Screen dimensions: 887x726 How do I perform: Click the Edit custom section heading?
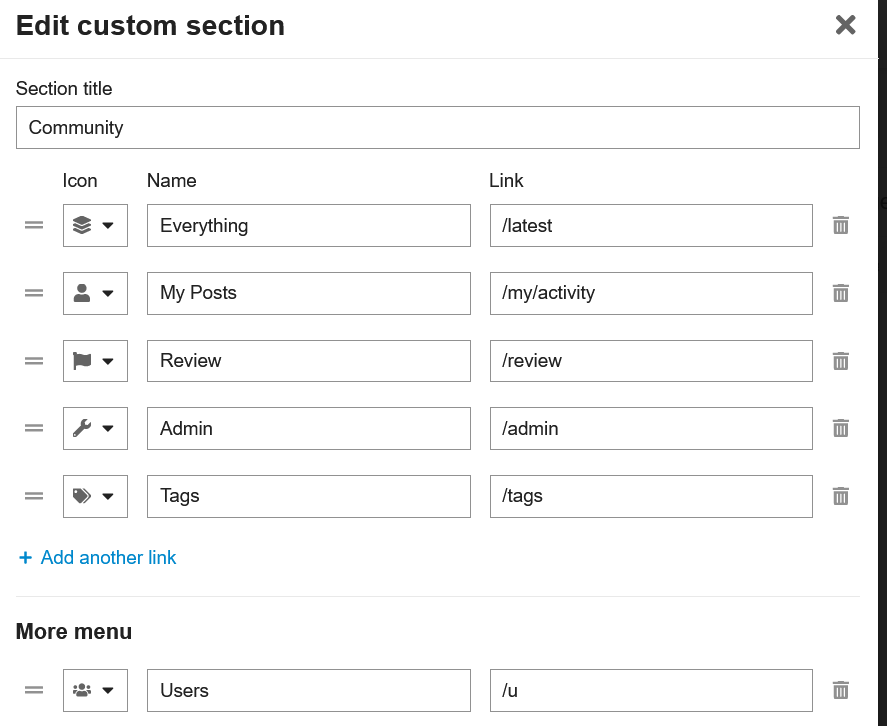tap(150, 25)
